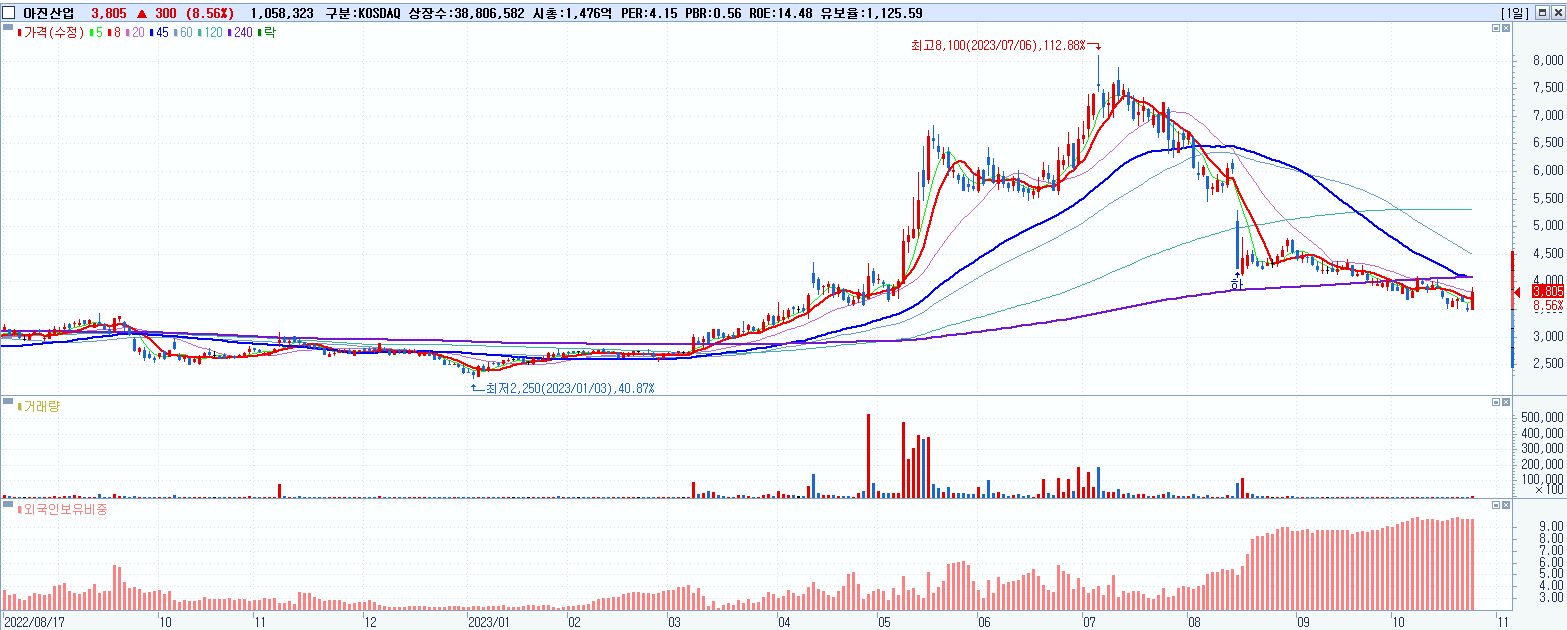Click the 2023/01 label on time axis
The width and height of the screenshot is (1567, 630).
(x=489, y=621)
